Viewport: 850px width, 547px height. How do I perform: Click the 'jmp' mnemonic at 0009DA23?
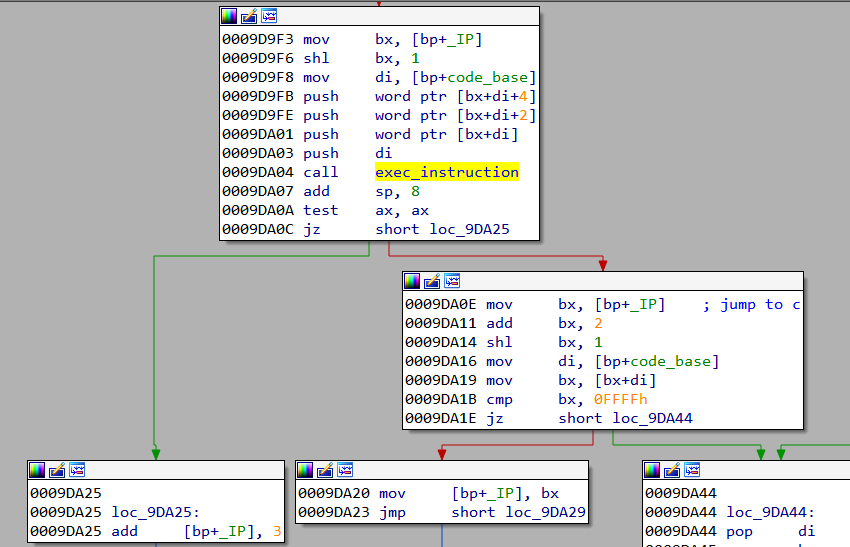coord(392,512)
